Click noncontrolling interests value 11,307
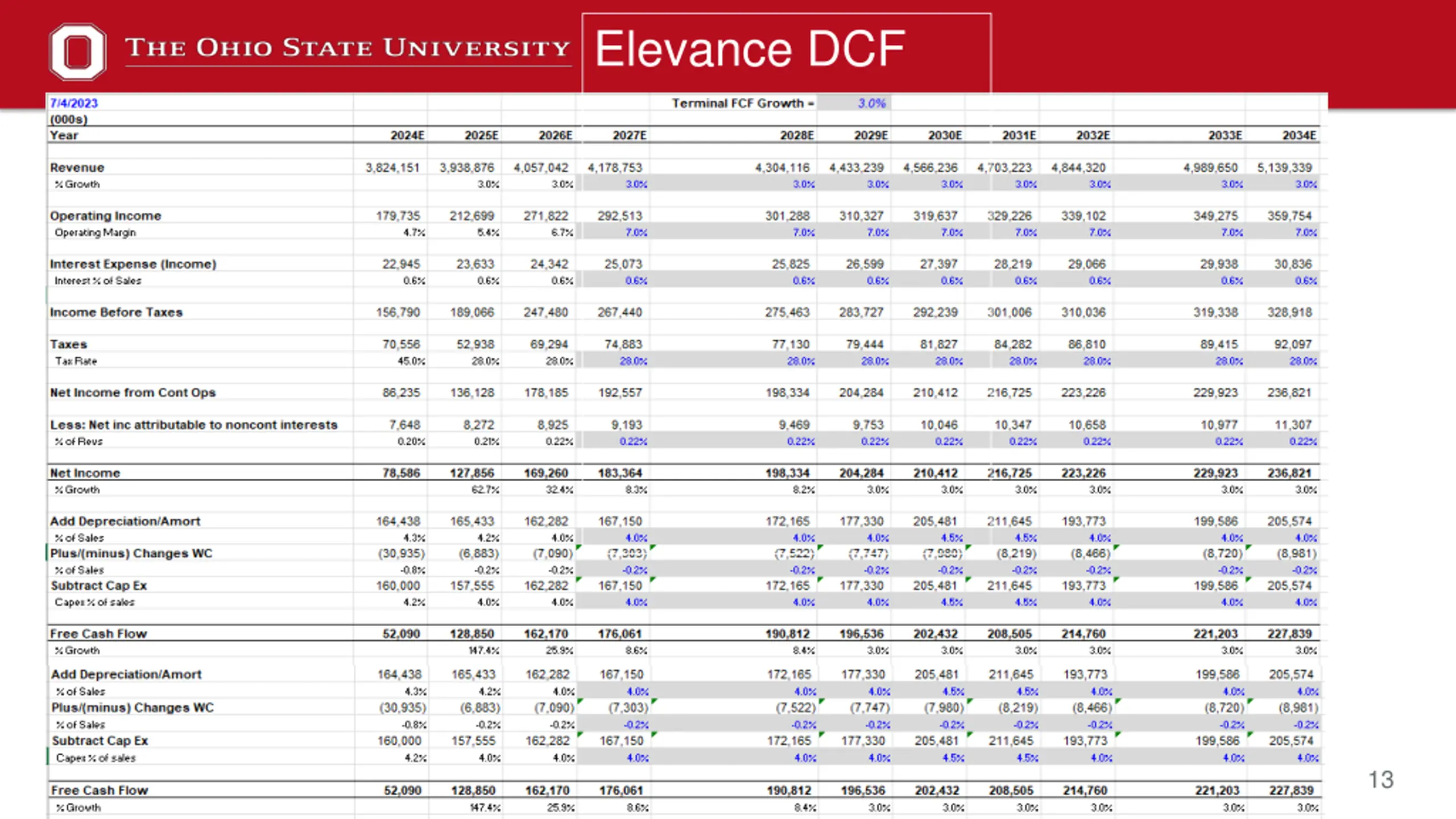 coord(1292,425)
